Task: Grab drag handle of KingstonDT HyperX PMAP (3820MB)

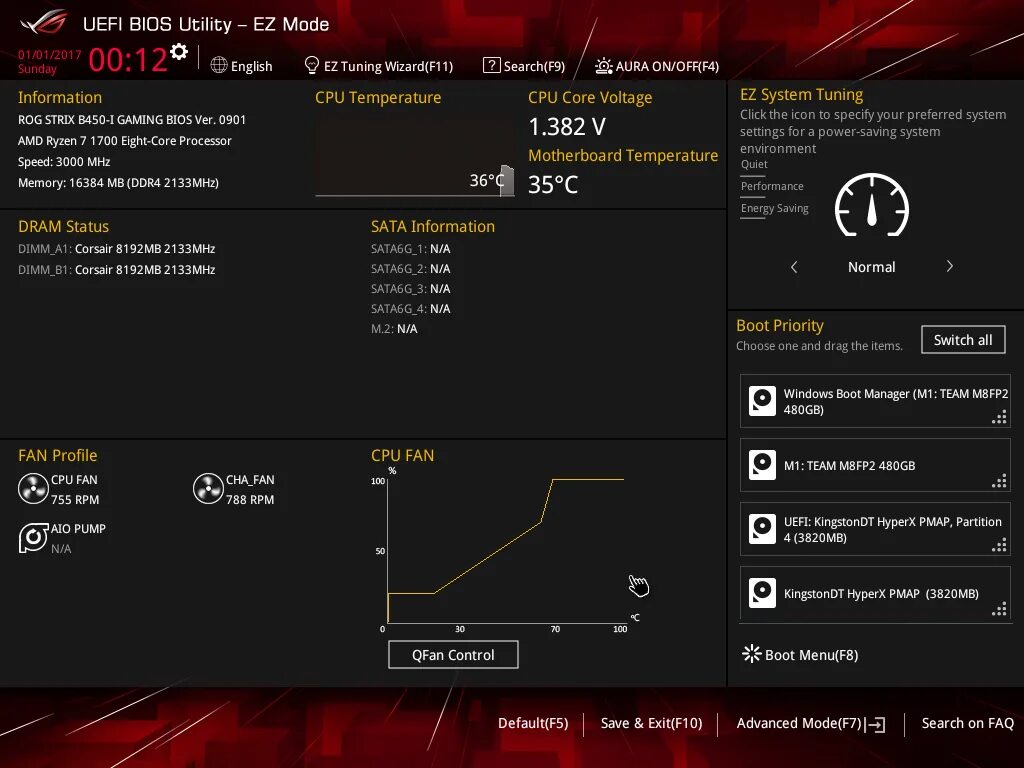Action: [x=999, y=609]
